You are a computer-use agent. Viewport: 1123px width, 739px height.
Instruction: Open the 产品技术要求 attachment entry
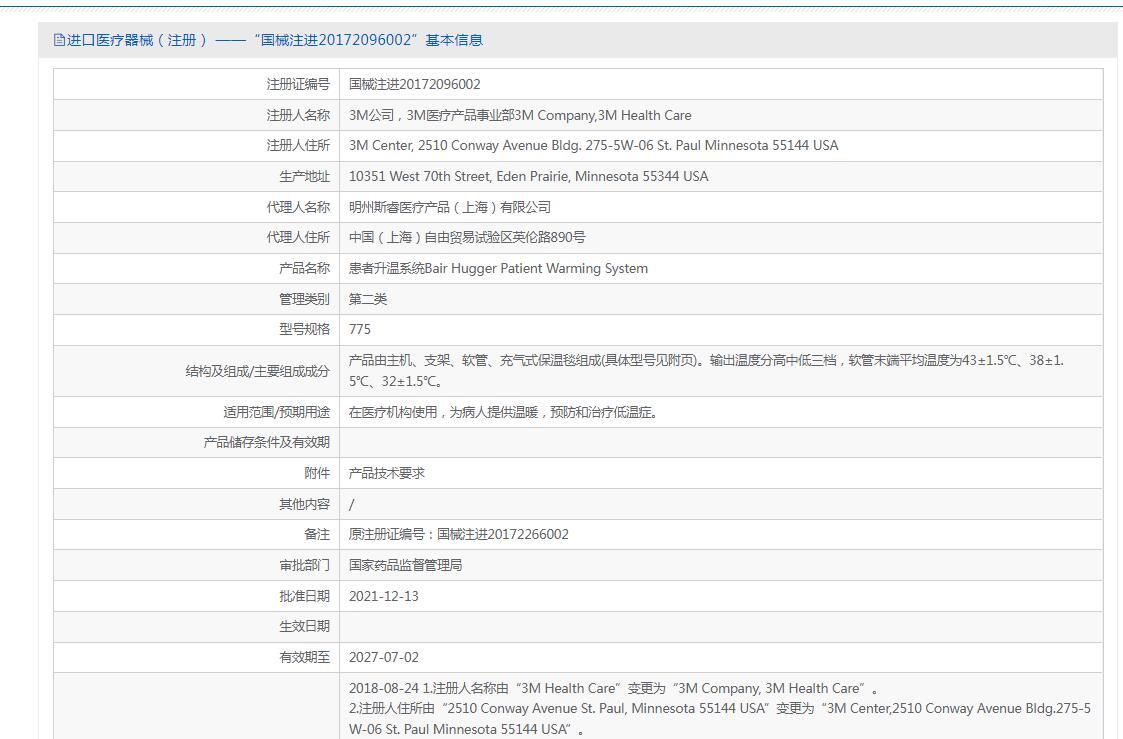(386, 473)
